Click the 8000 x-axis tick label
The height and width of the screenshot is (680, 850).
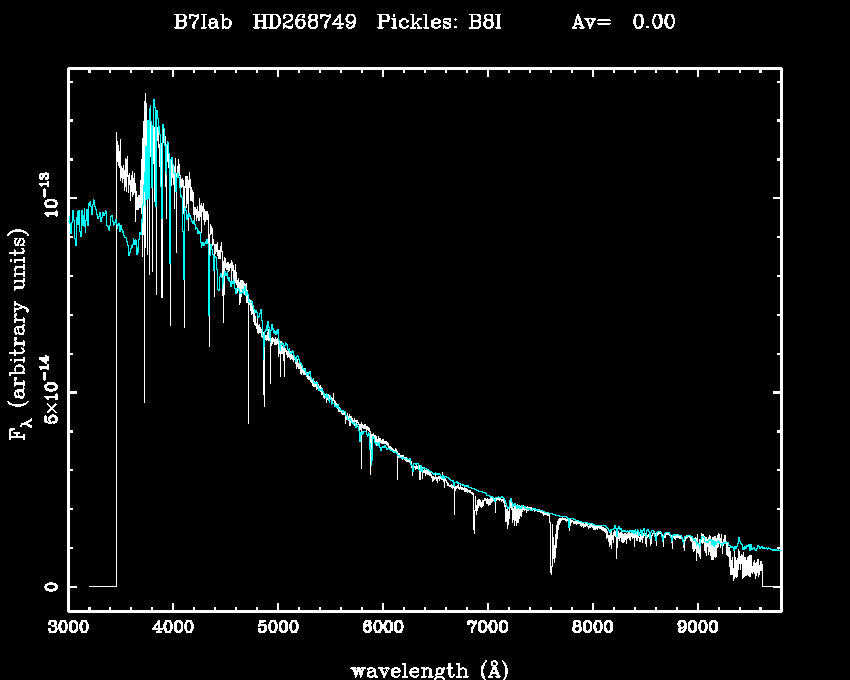coord(593,629)
